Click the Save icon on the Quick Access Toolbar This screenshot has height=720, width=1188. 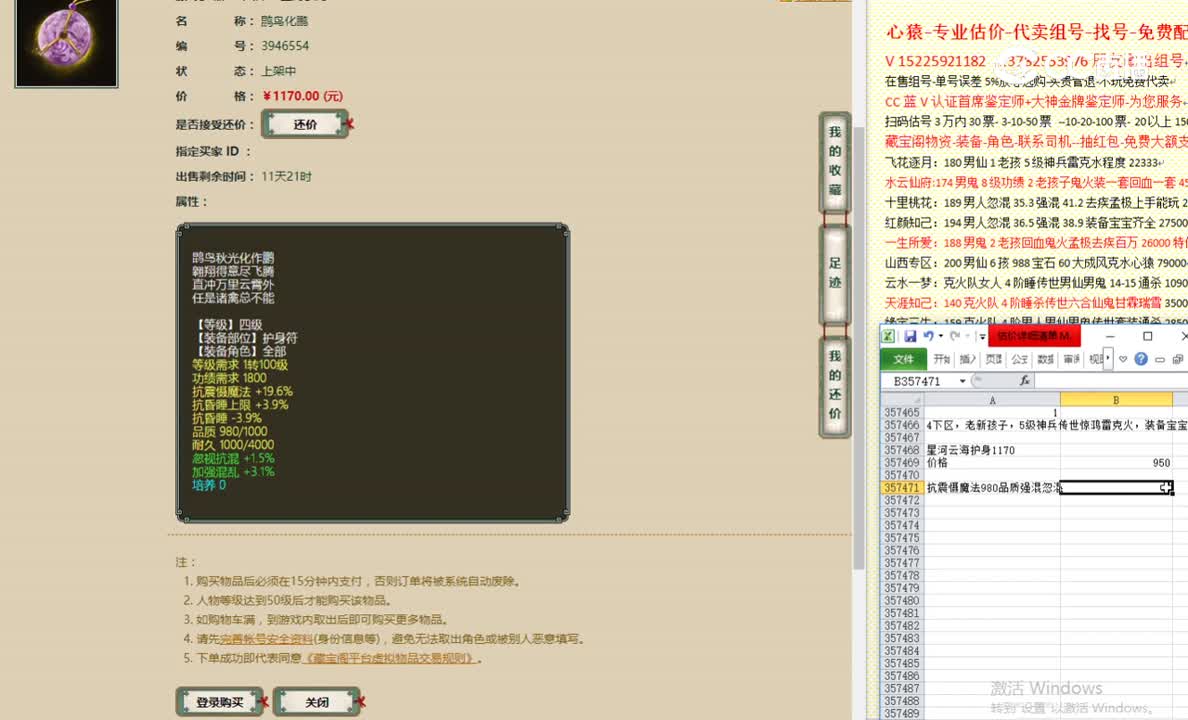(x=911, y=336)
